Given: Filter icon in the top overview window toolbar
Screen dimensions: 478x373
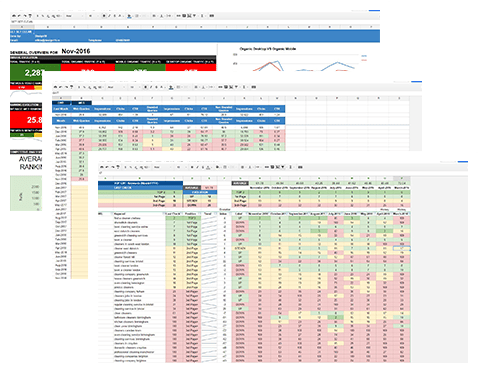Looking at the screenshot, I should (194, 16).
